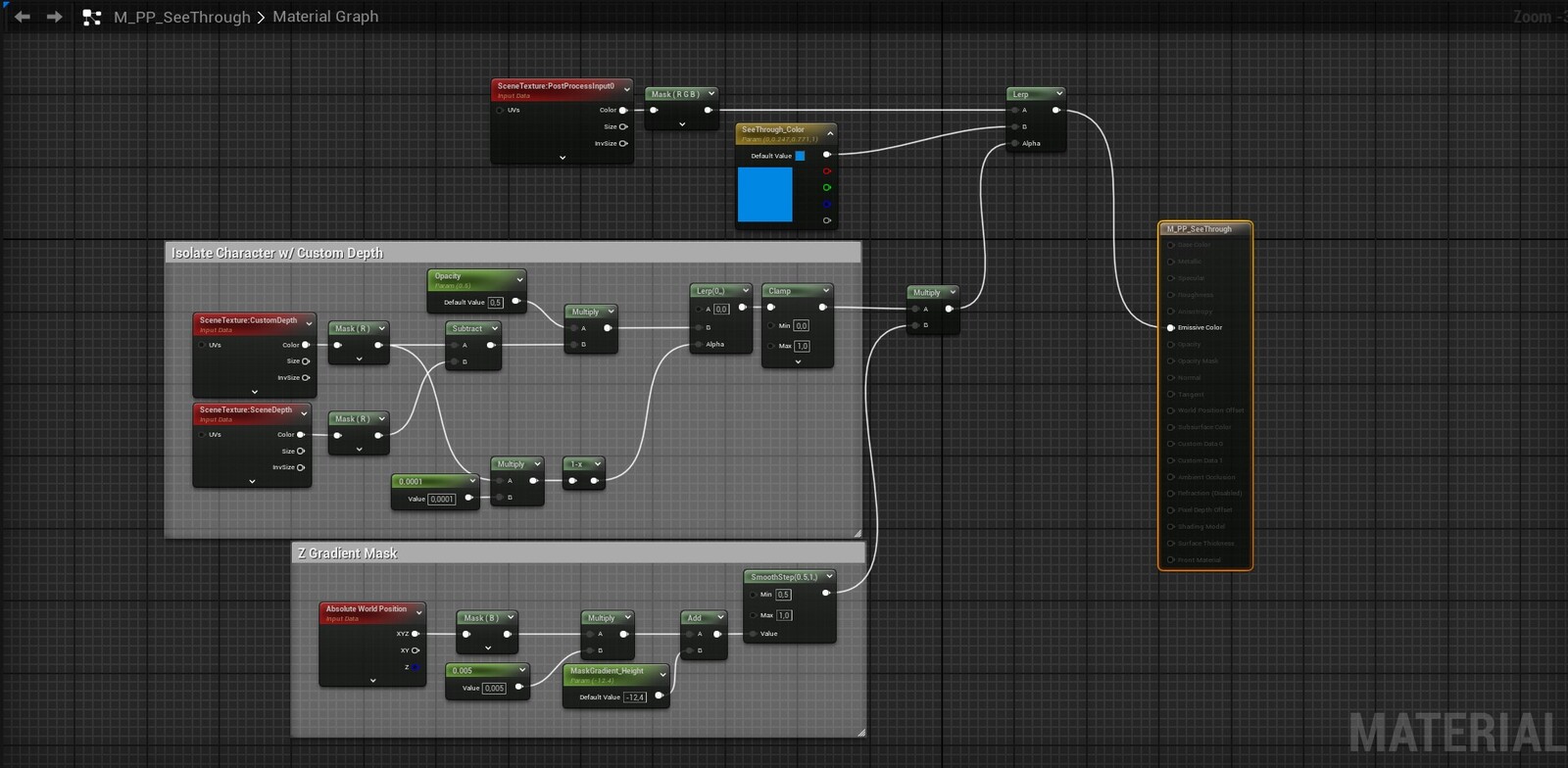
Task: Click the MaskGradient_Height default value field
Action: 636,696
